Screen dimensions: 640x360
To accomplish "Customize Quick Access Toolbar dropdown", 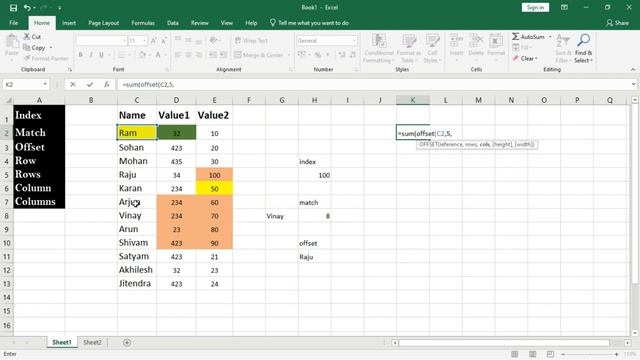I will pyautogui.click(x=60, y=8).
